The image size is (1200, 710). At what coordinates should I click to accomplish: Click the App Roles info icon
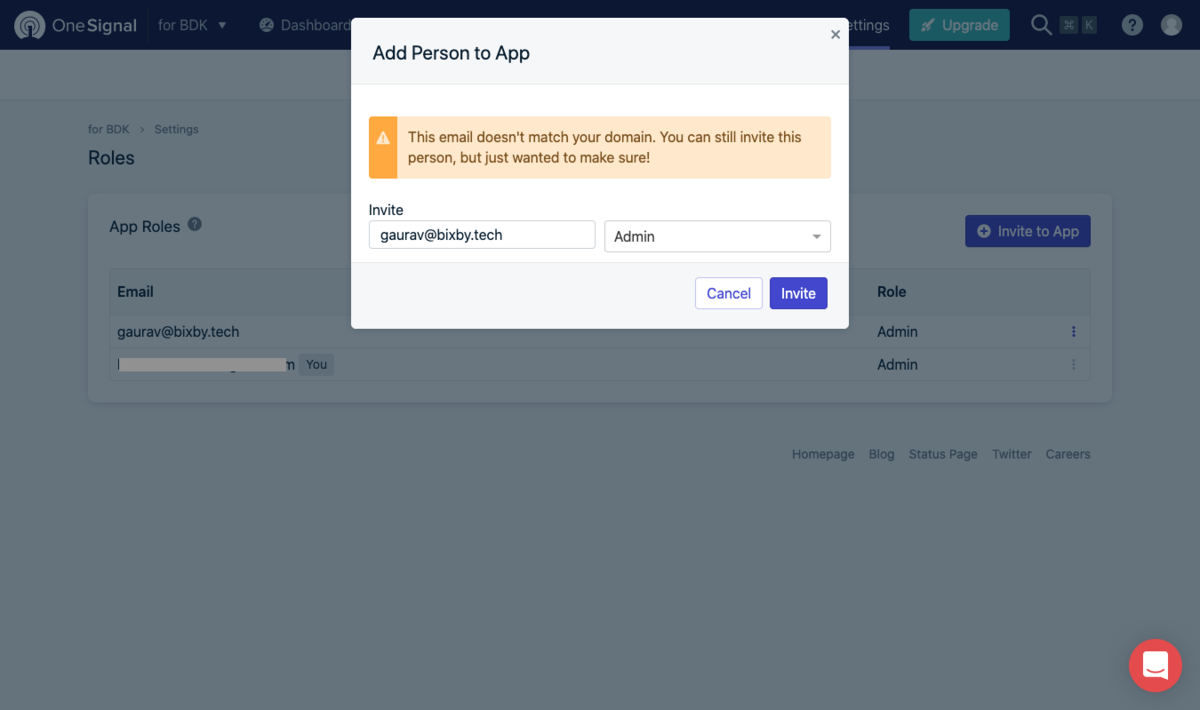(195, 224)
